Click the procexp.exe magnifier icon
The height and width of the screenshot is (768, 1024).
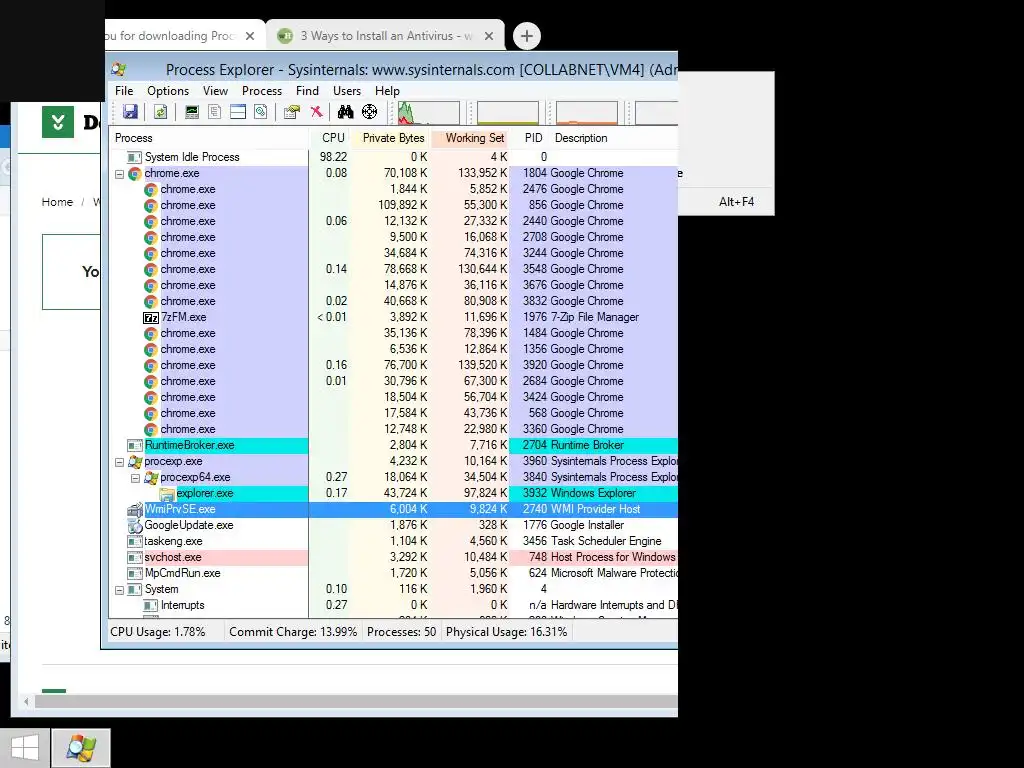click(x=135, y=462)
